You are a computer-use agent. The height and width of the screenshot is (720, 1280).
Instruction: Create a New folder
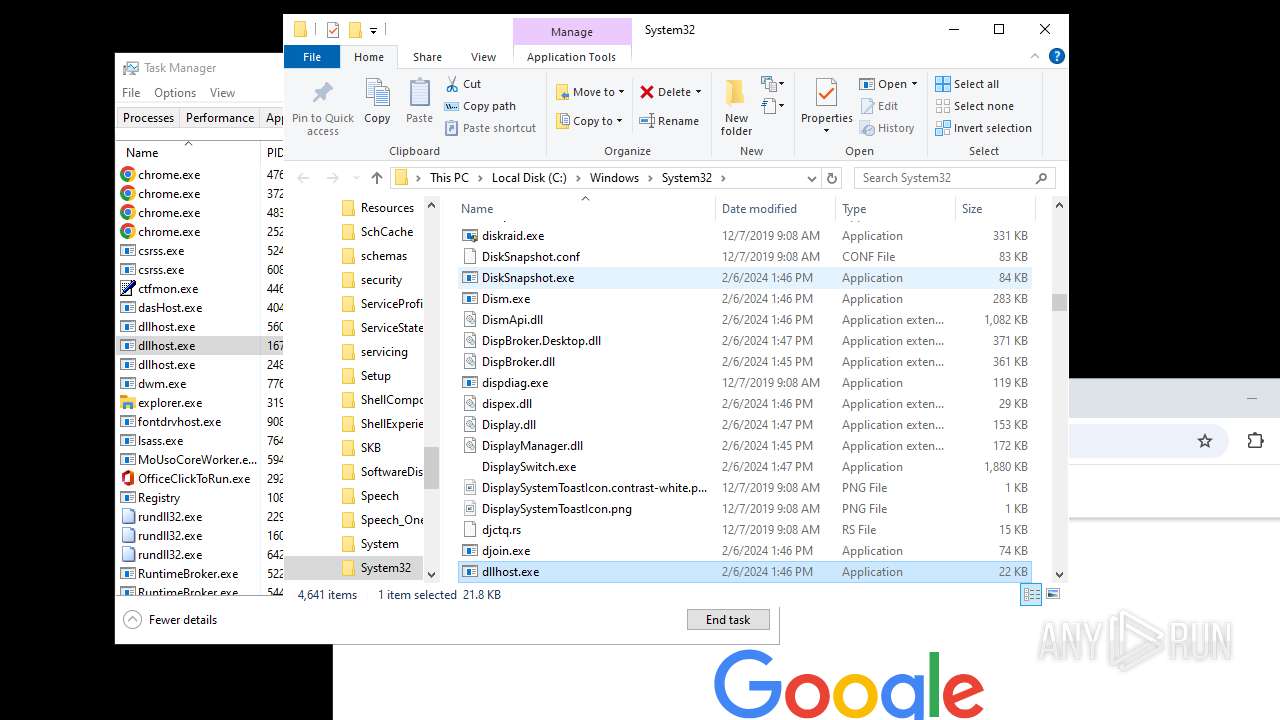click(736, 108)
